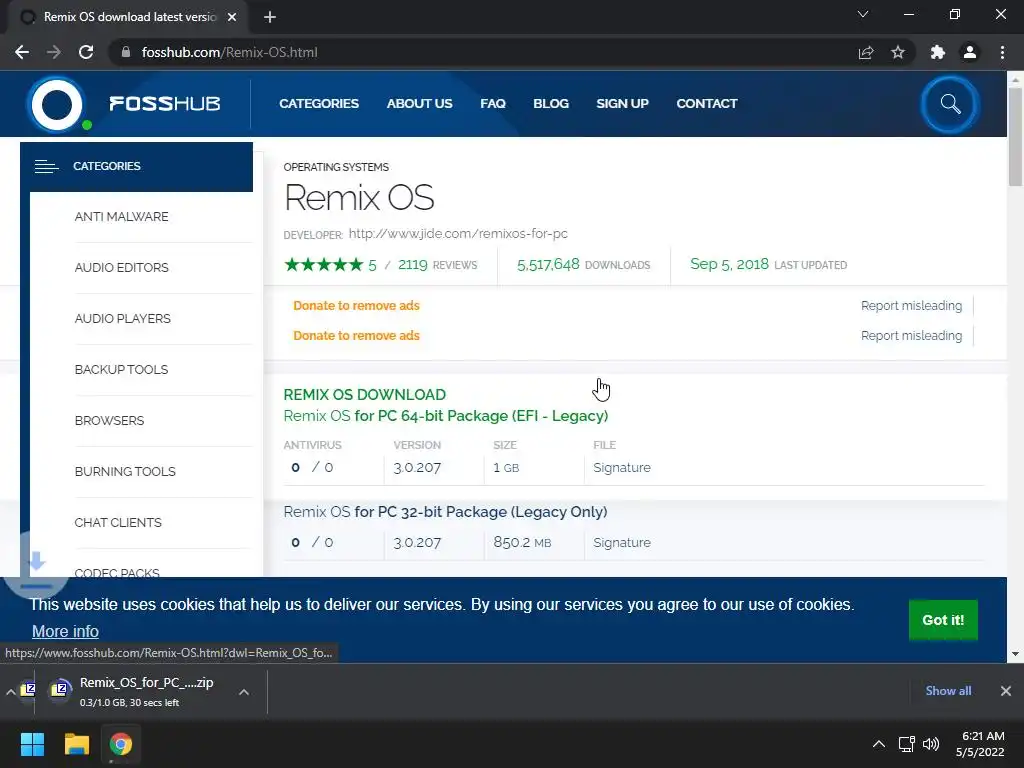The height and width of the screenshot is (768, 1024).
Task: Open Signature for the 850.2 MB package
Action: click(x=622, y=543)
